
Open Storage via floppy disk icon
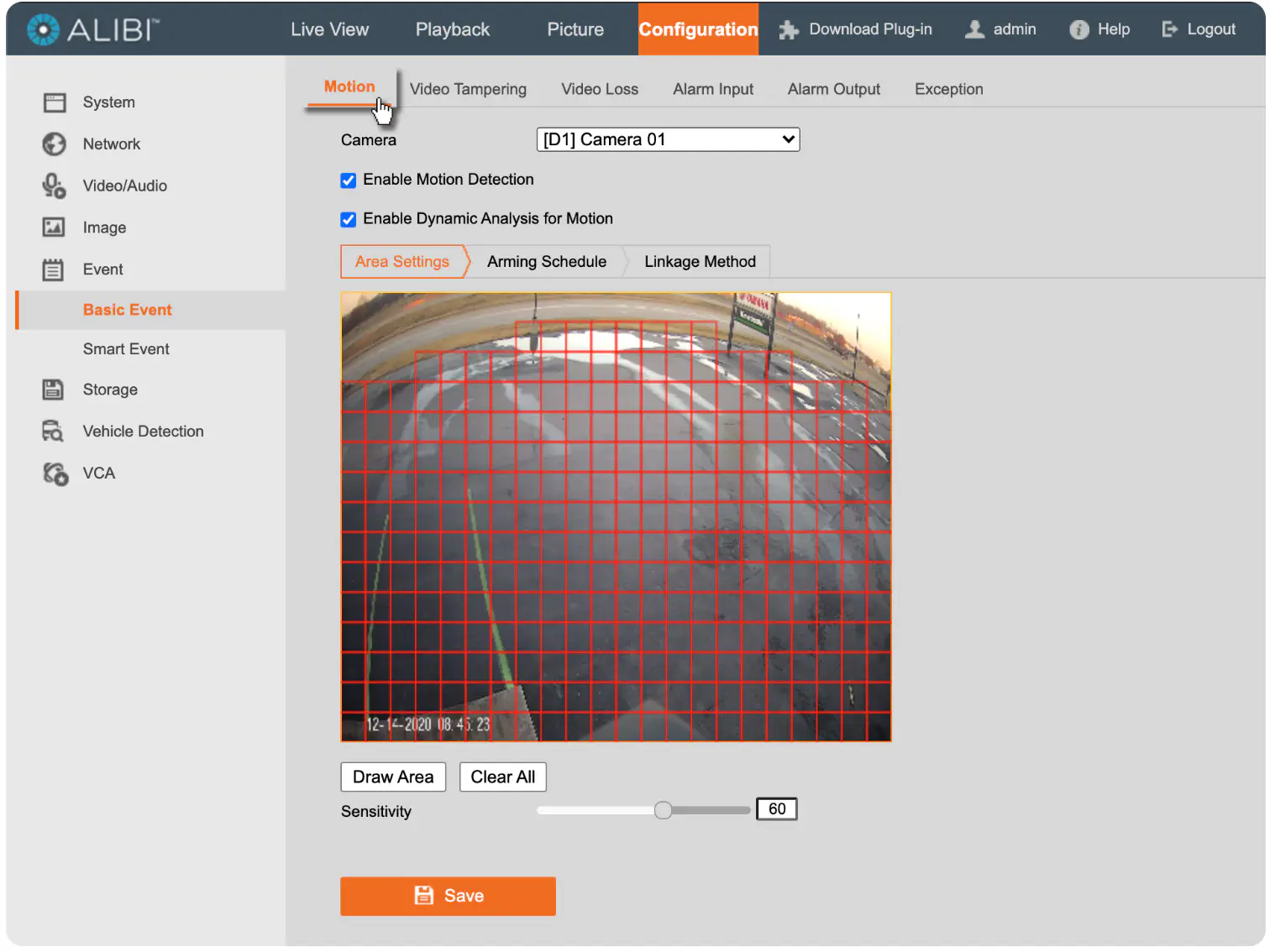point(53,390)
